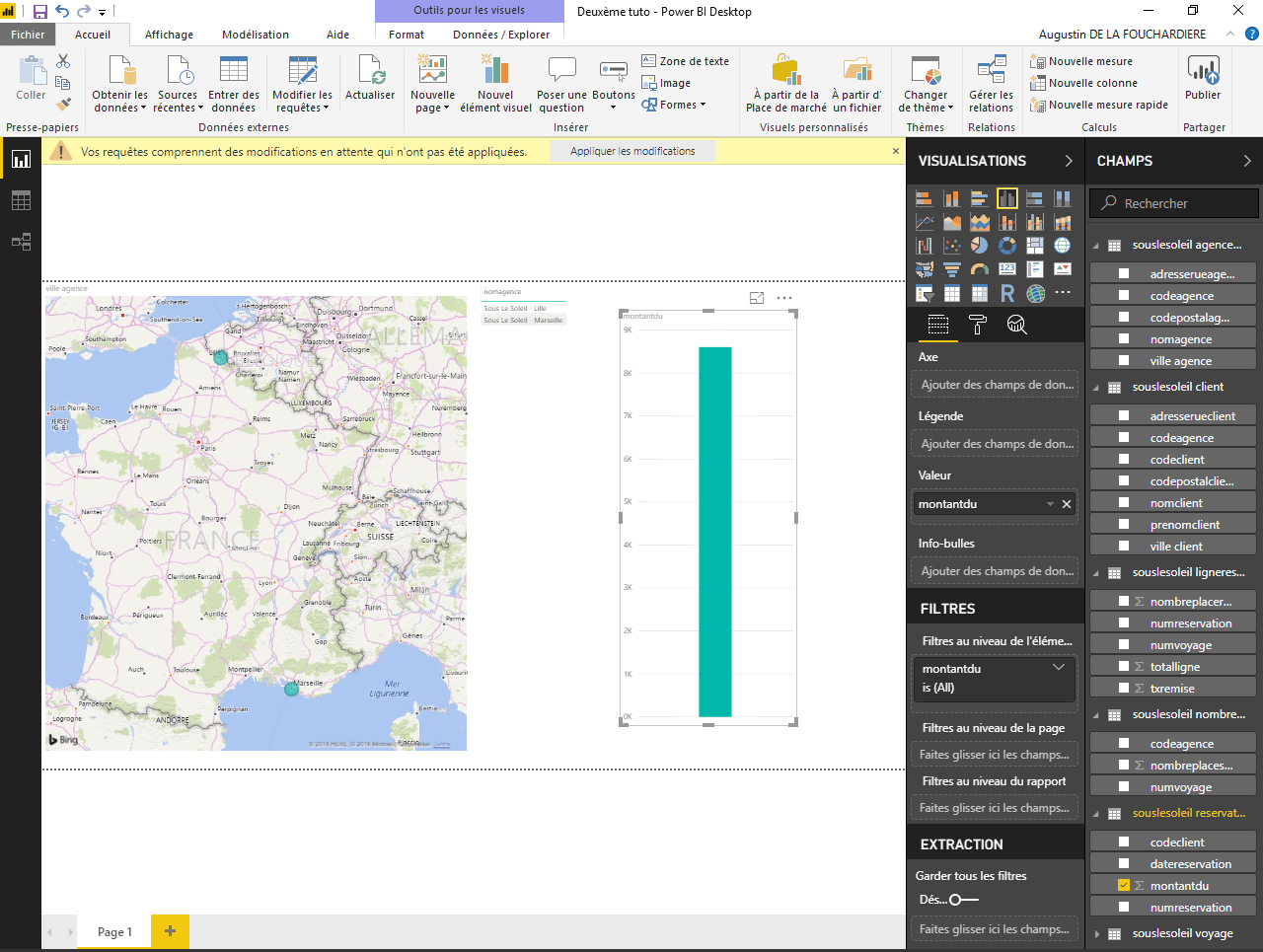Remove montantdu from Valeur with X
1263x952 pixels.
pos(1067,504)
